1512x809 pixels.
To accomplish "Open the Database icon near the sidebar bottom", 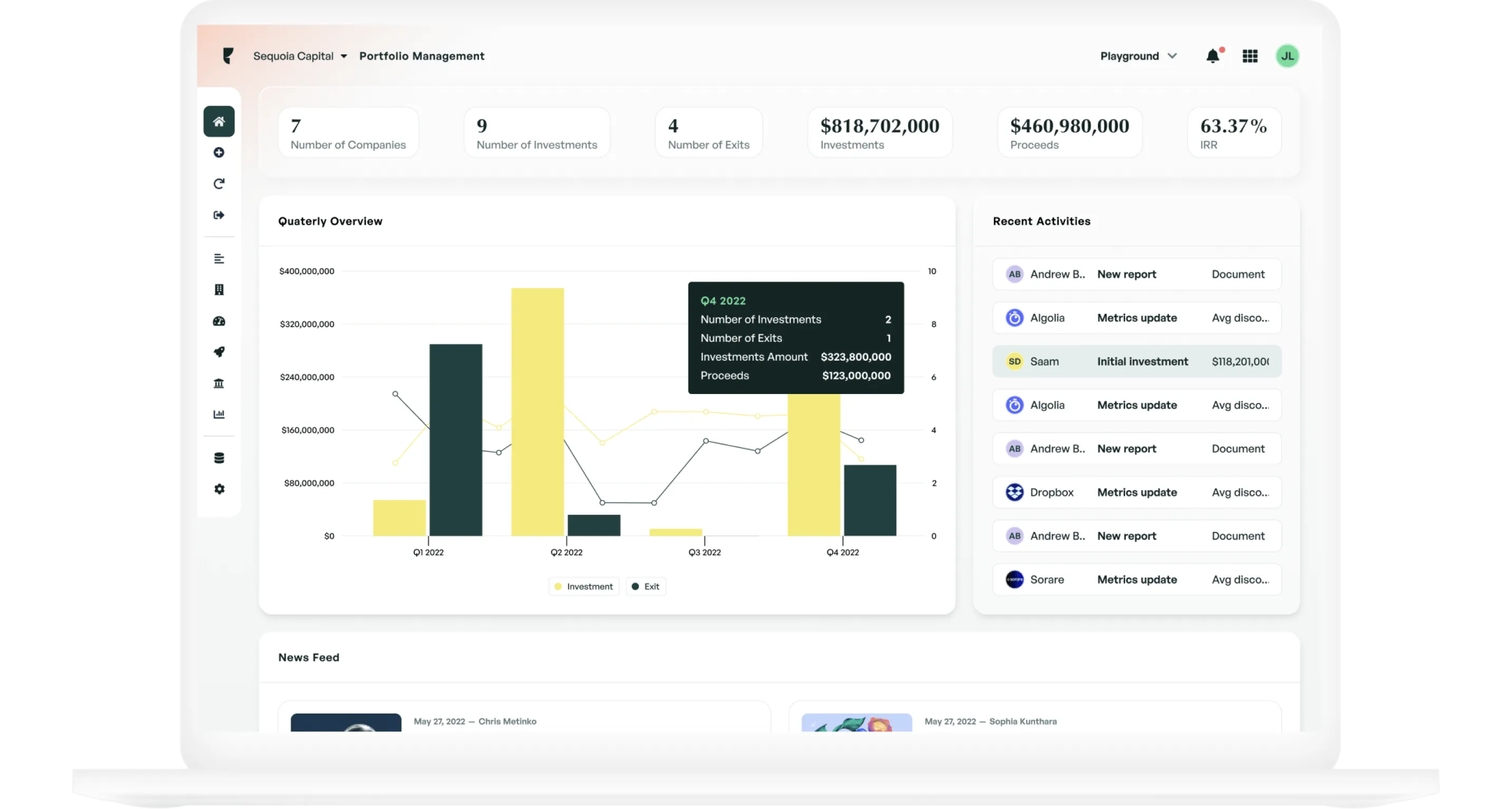I will [219, 458].
